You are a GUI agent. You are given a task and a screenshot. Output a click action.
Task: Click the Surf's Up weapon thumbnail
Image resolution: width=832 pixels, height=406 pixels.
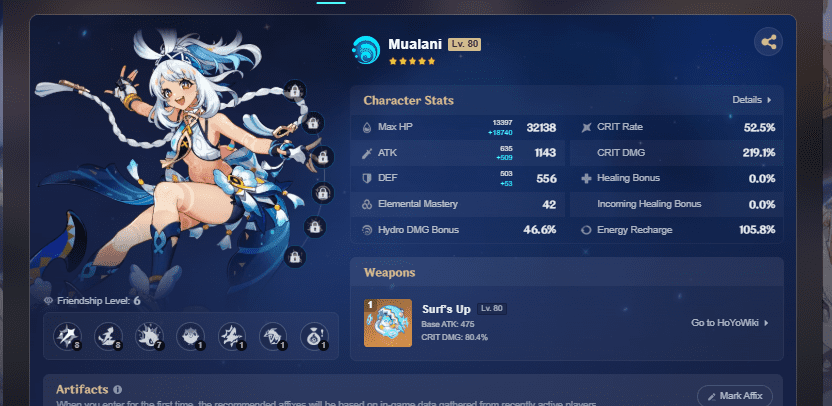(x=388, y=323)
